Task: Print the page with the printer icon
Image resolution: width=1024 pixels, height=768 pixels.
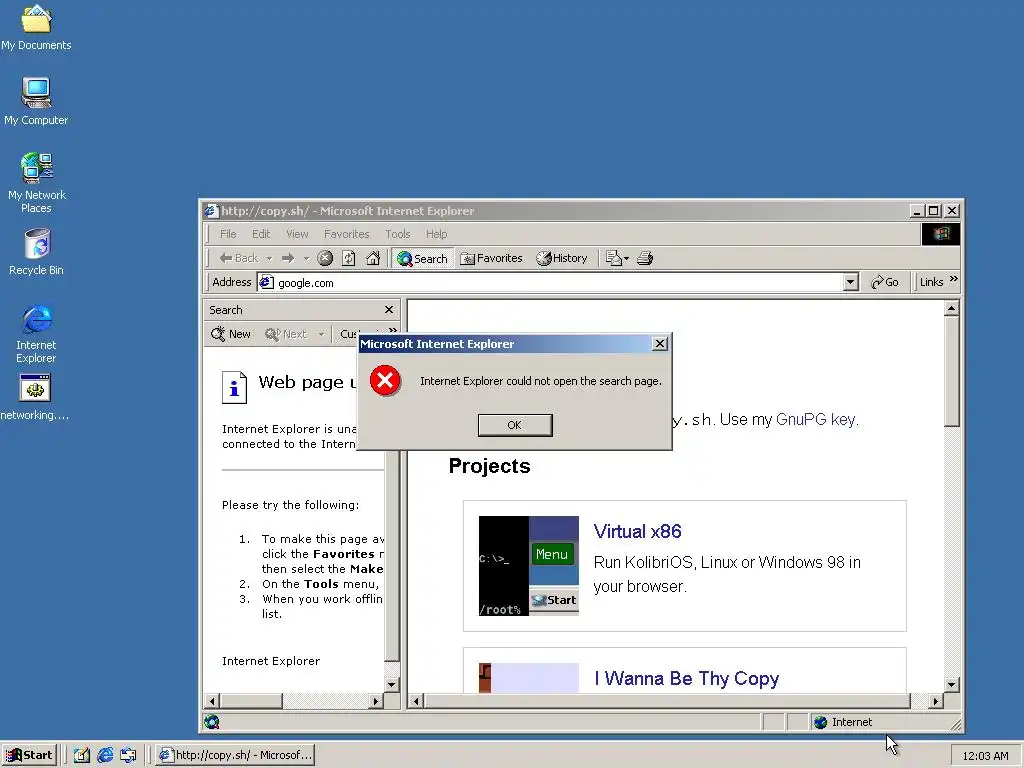Action: tap(645, 258)
